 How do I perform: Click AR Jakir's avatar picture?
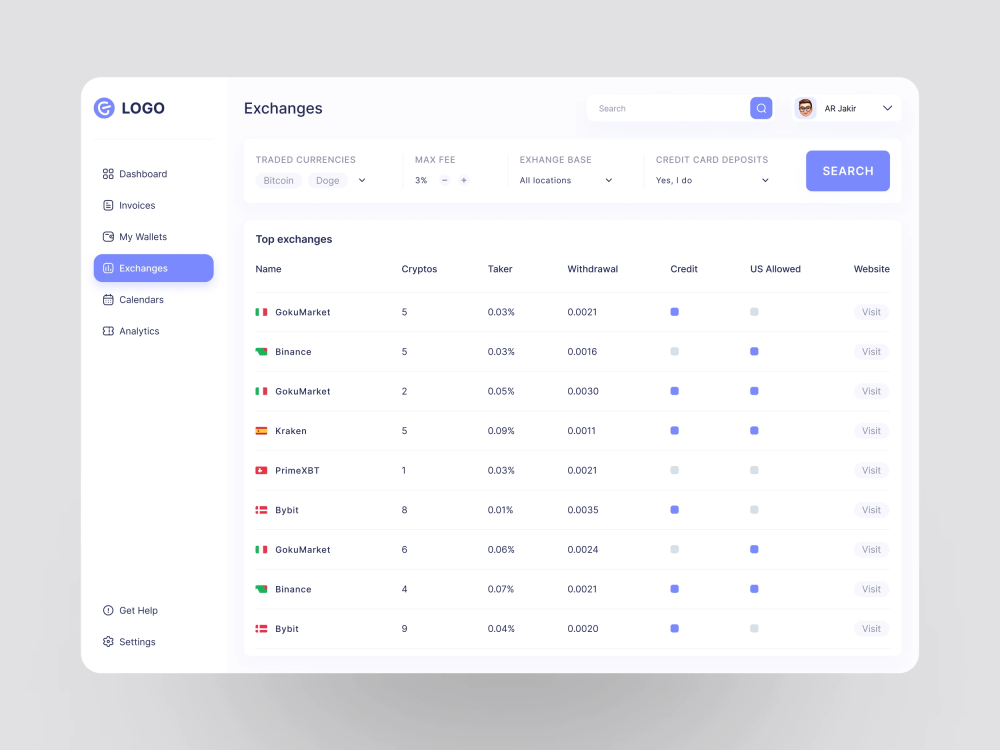[x=805, y=108]
